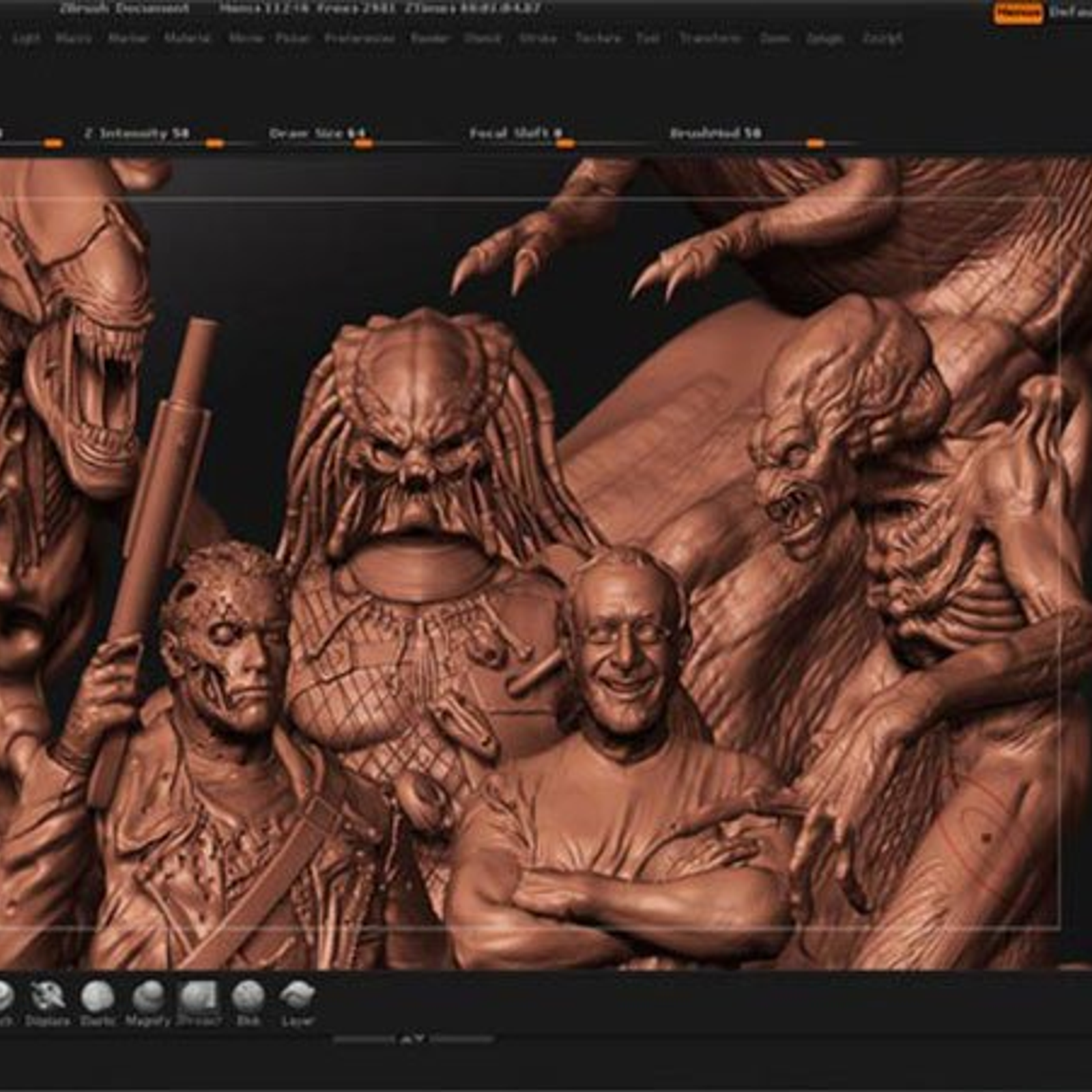Open the Zscript menu
This screenshot has width=1092, height=1092.
(882, 38)
